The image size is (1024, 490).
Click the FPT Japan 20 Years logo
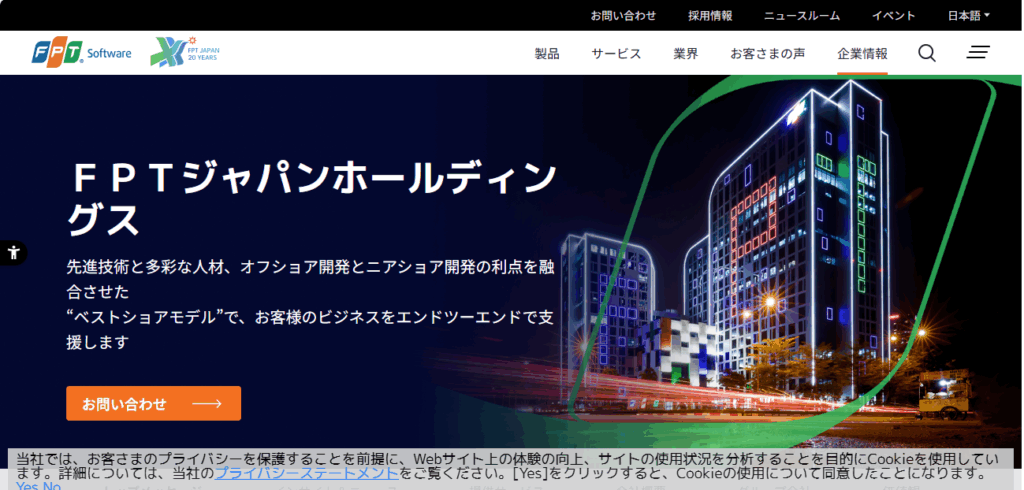click(x=185, y=52)
